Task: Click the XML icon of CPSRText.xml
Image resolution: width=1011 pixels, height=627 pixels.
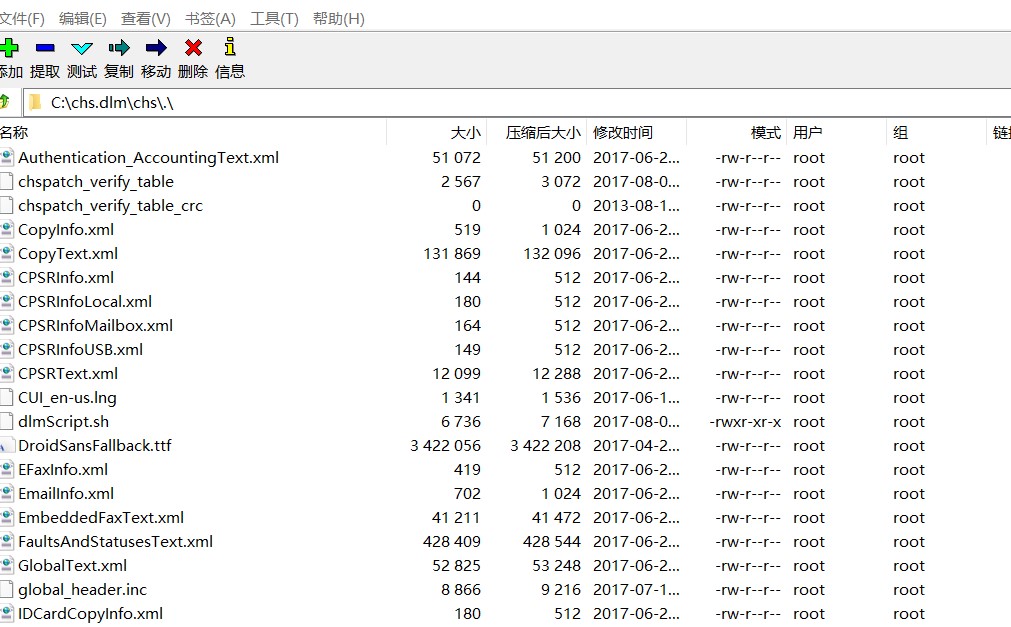Action: (x=6, y=373)
